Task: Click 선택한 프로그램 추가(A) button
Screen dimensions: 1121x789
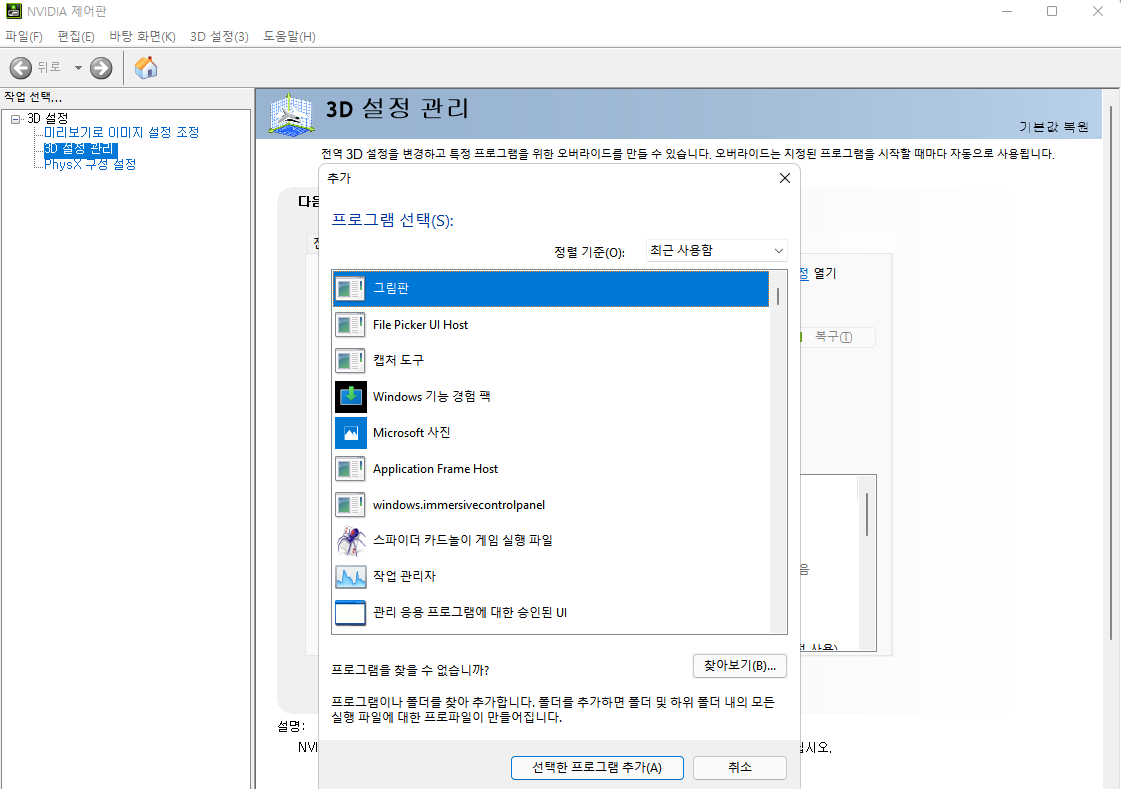Action: point(597,768)
